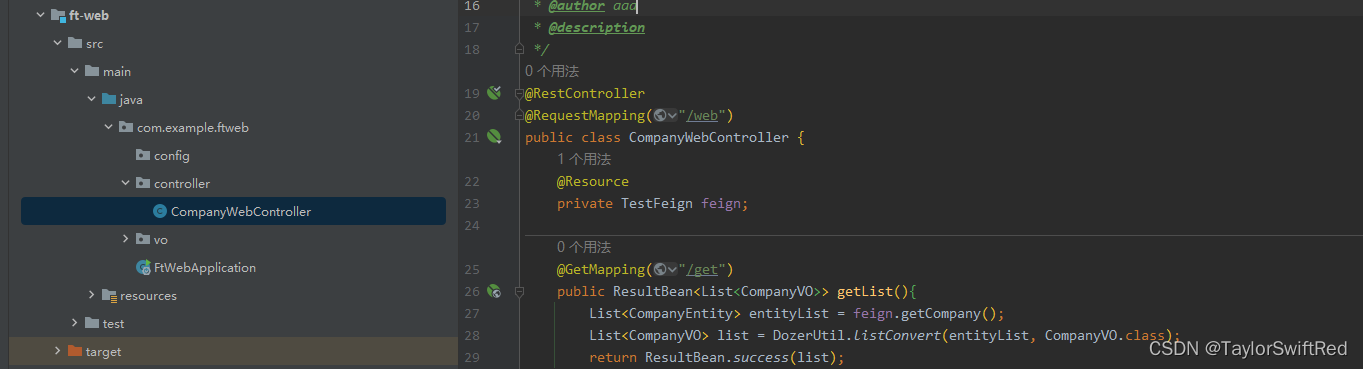Click the orange target folder icon
The image size is (1363, 369).
(x=75, y=351)
